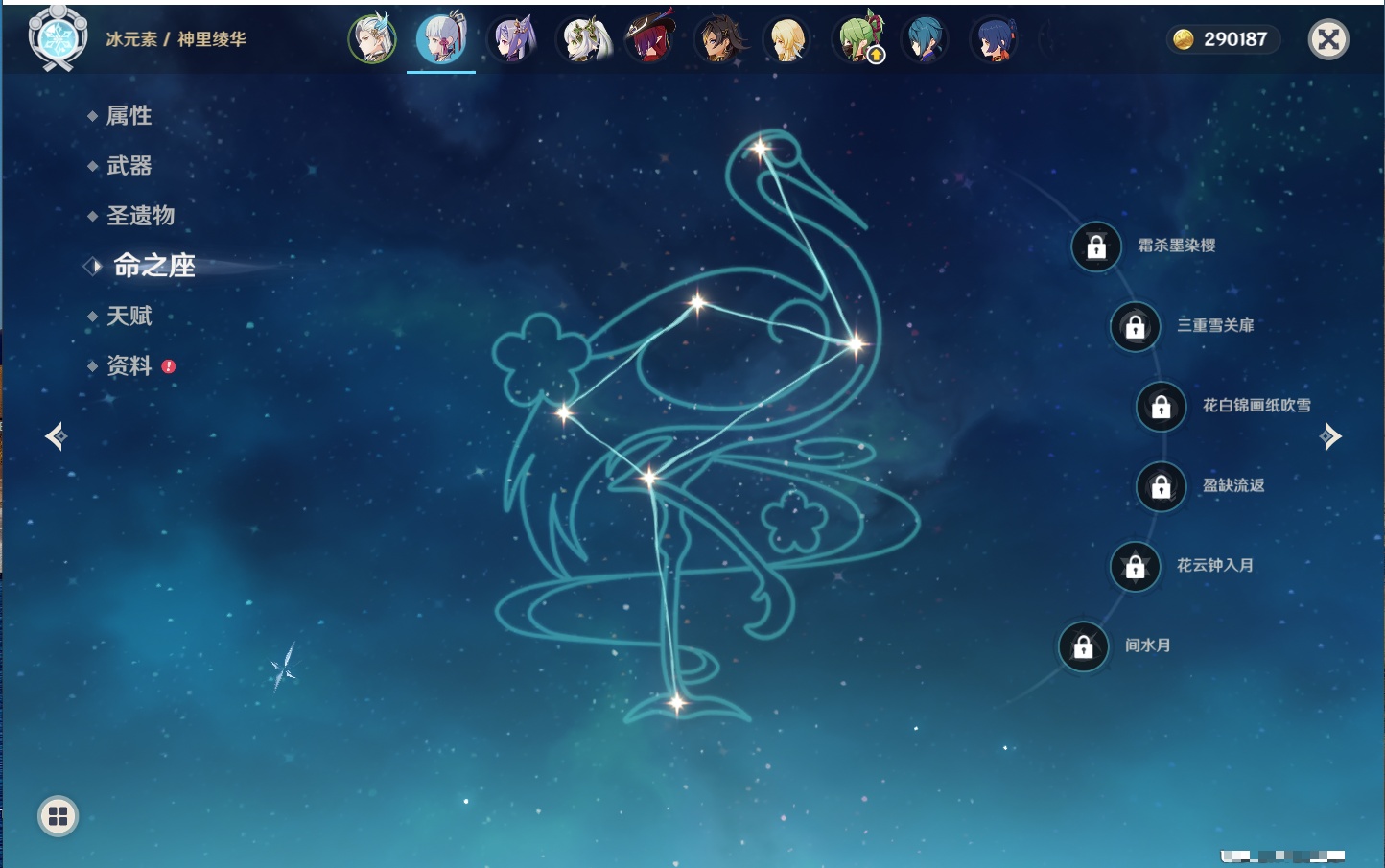Click the yellow upgrade arrow badge
Image resolution: width=1385 pixels, height=868 pixels.
pos(876,56)
